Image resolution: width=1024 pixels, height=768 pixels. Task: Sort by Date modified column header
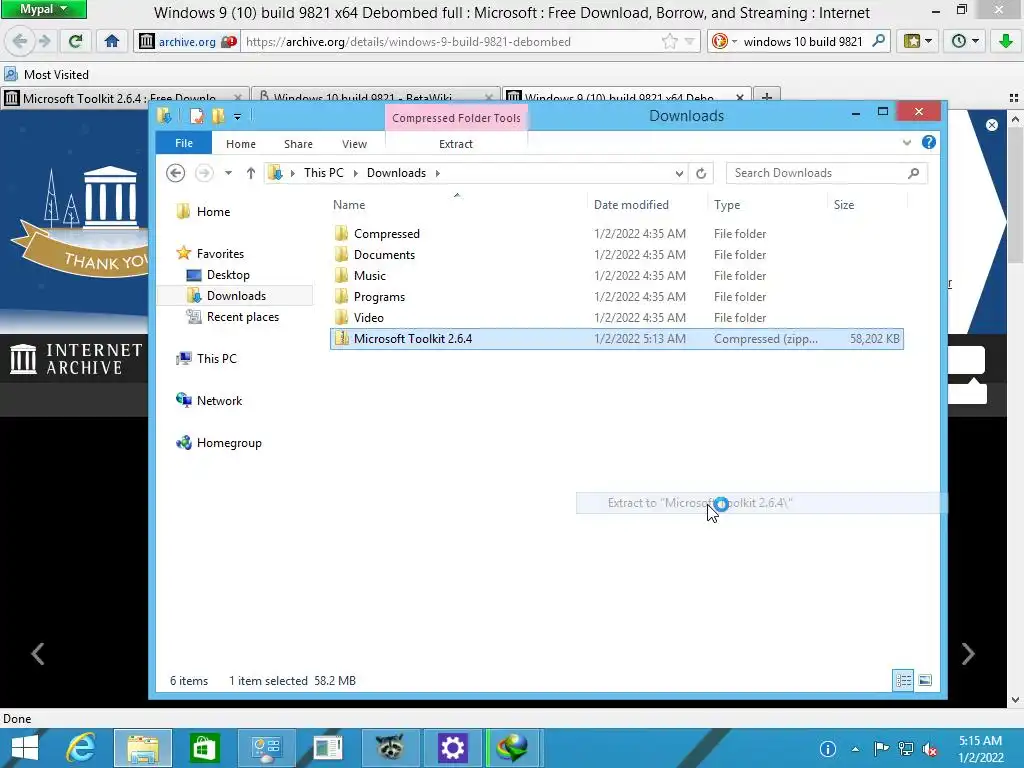(x=647, y=204)
